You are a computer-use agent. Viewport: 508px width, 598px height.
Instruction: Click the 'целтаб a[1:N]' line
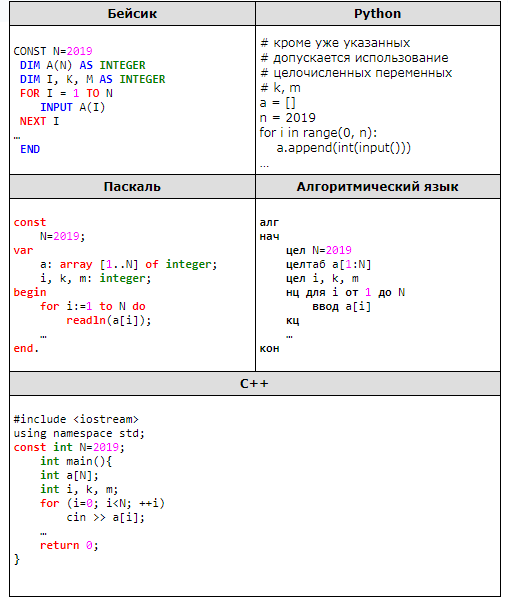coord(329,265)
